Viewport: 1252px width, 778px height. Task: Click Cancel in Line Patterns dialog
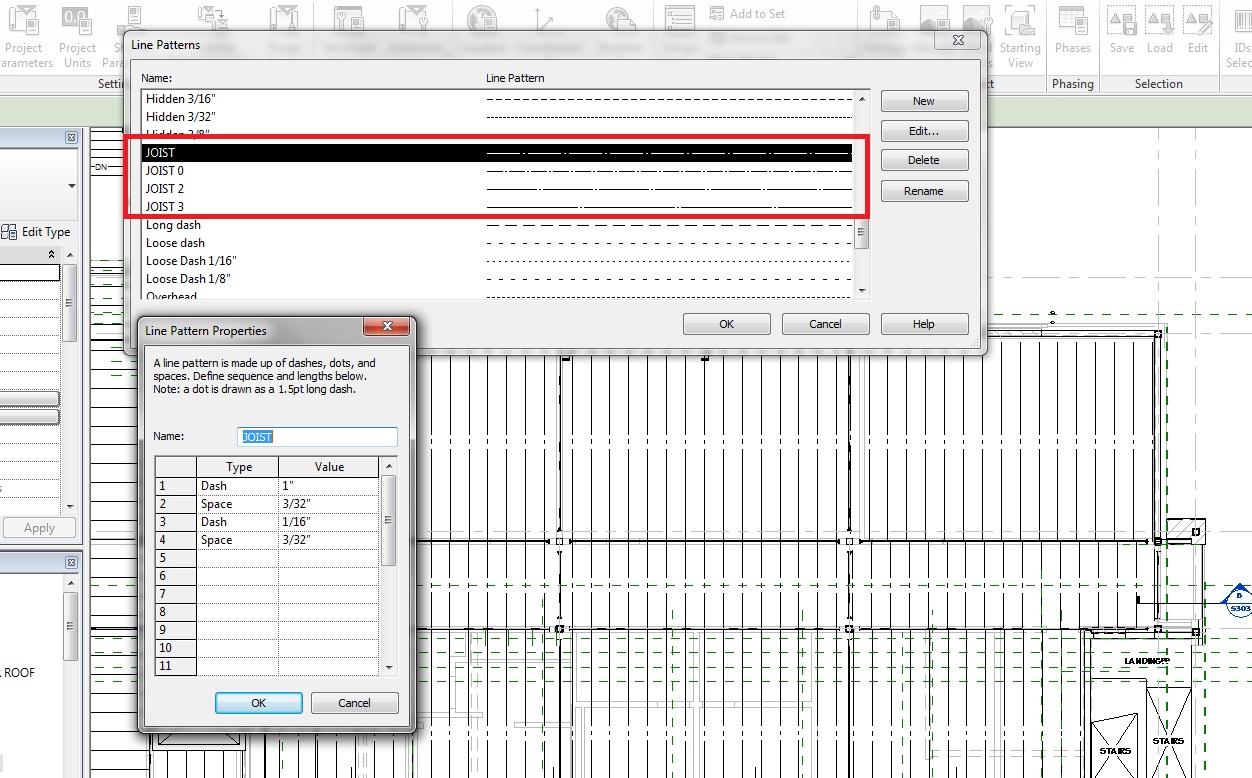[x=825, y=324]
